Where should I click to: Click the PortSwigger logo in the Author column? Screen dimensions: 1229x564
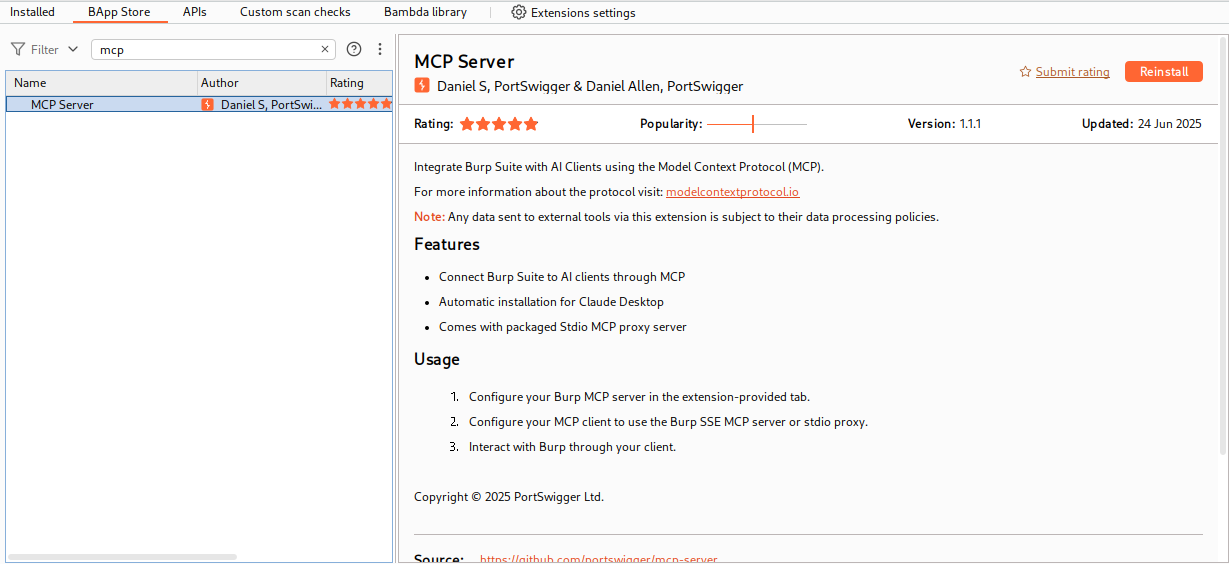coord(208,104)
